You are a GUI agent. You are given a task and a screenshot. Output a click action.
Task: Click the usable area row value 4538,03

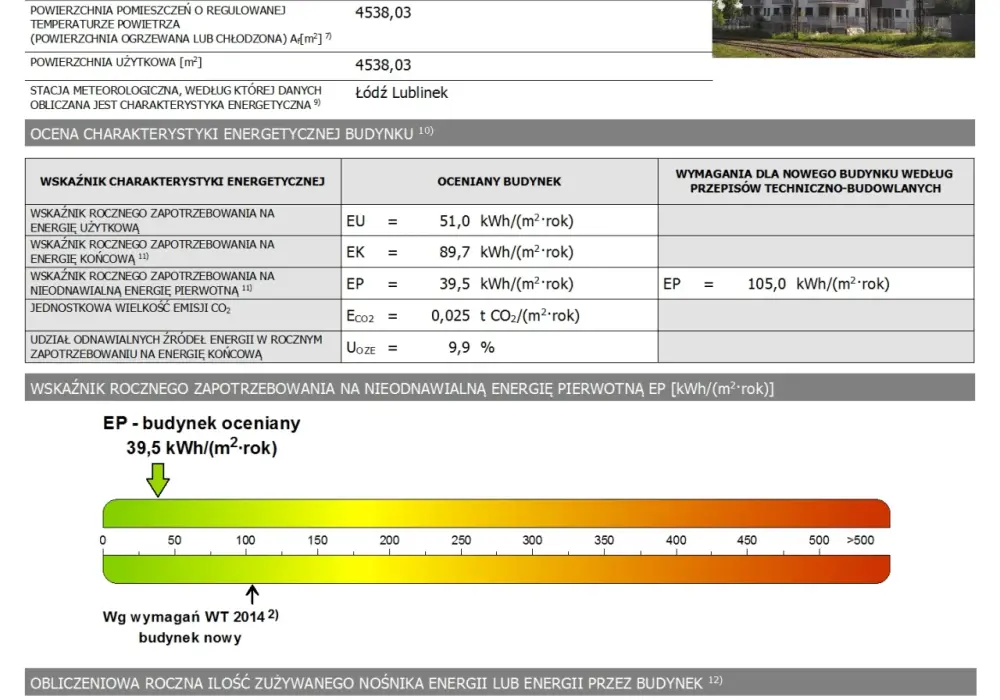click(x=383, y=65)
